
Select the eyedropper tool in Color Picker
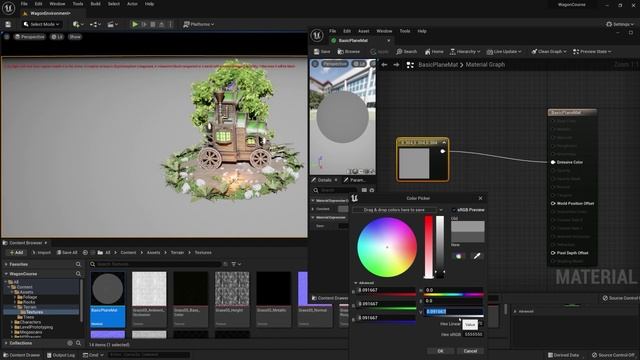coord(477,256)
